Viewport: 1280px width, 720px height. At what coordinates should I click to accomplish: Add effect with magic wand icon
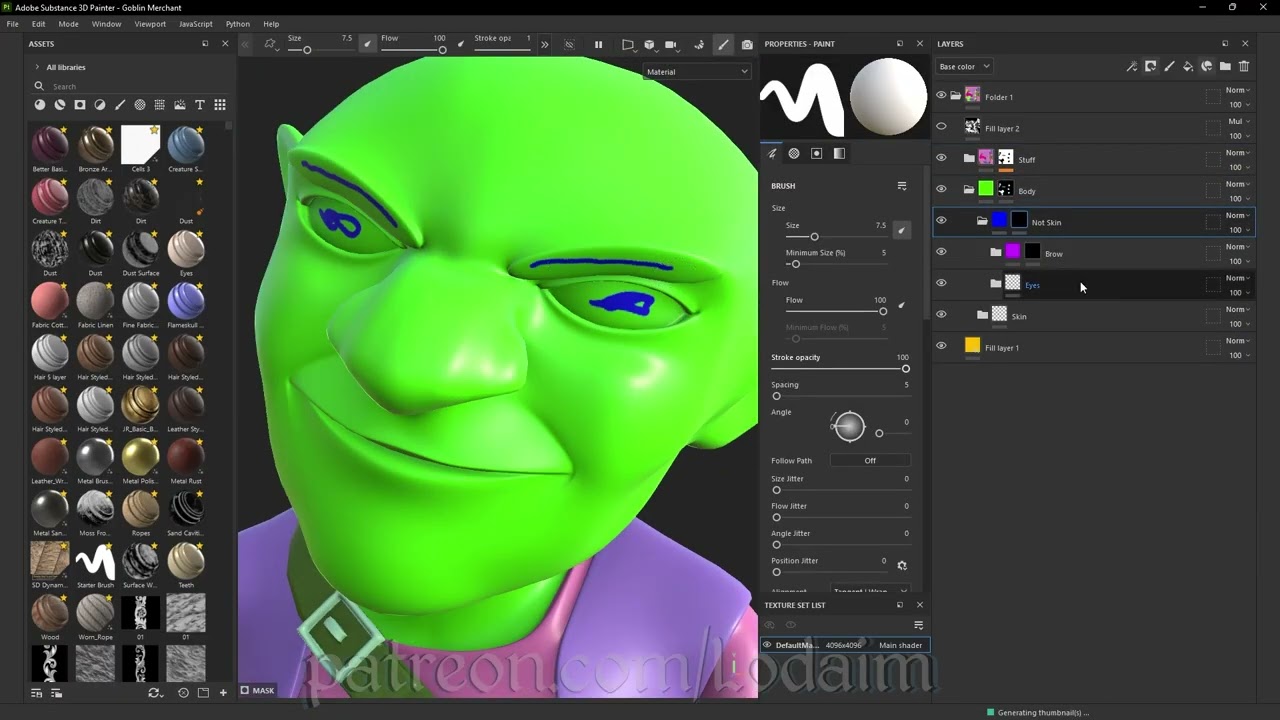1131,67
